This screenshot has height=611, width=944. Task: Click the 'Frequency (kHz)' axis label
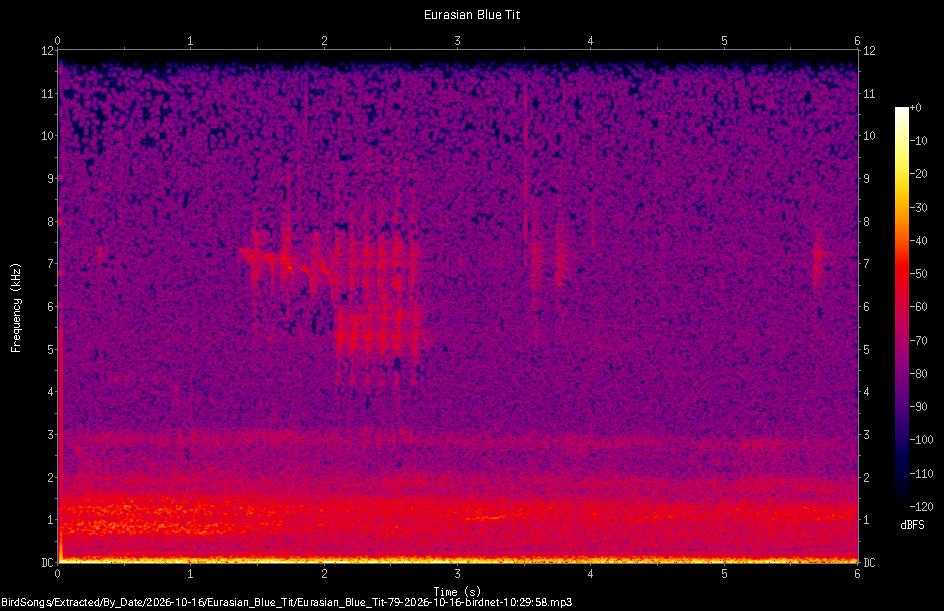pyautogui.click(x=16, y=308)
